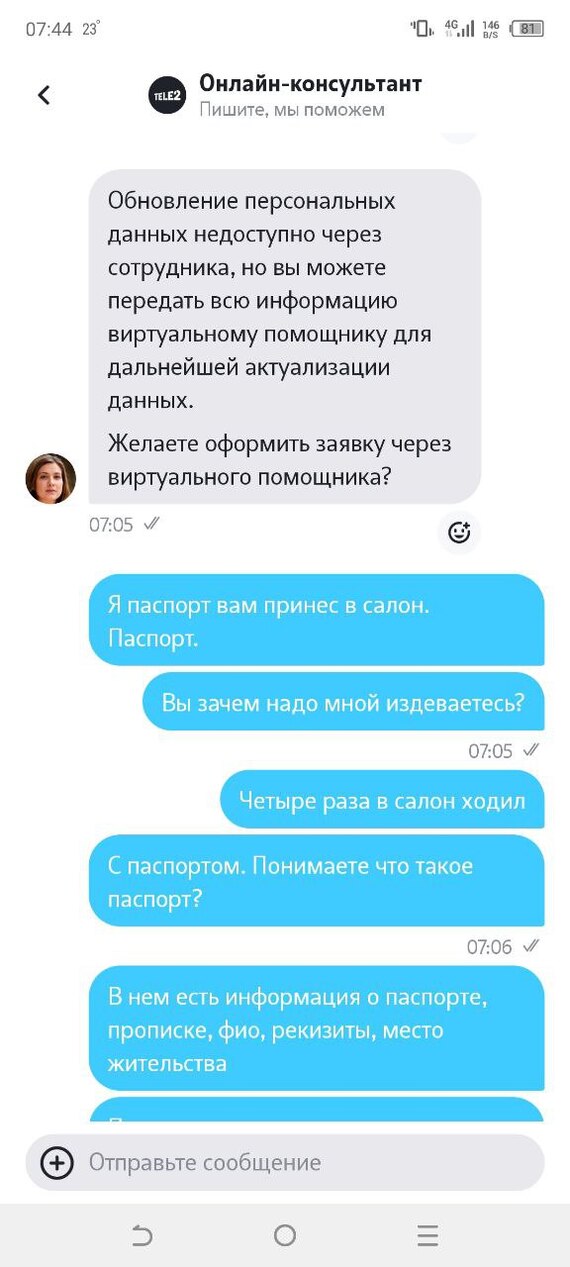The width and height of the screenshot is (570, 1267).
Task: Tap the vibrate mode status icon
Action: coord(422,28)
